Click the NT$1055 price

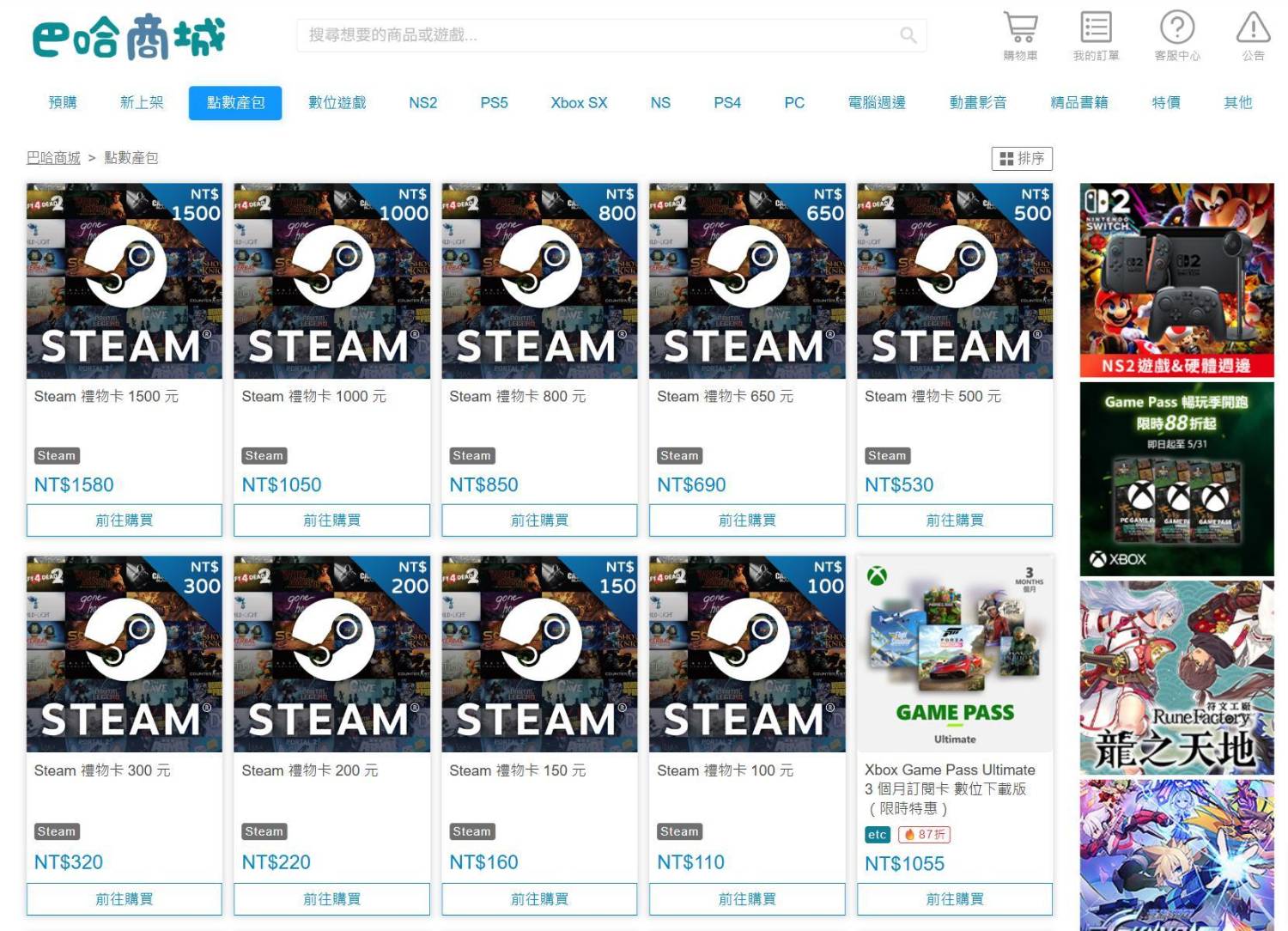904,864
